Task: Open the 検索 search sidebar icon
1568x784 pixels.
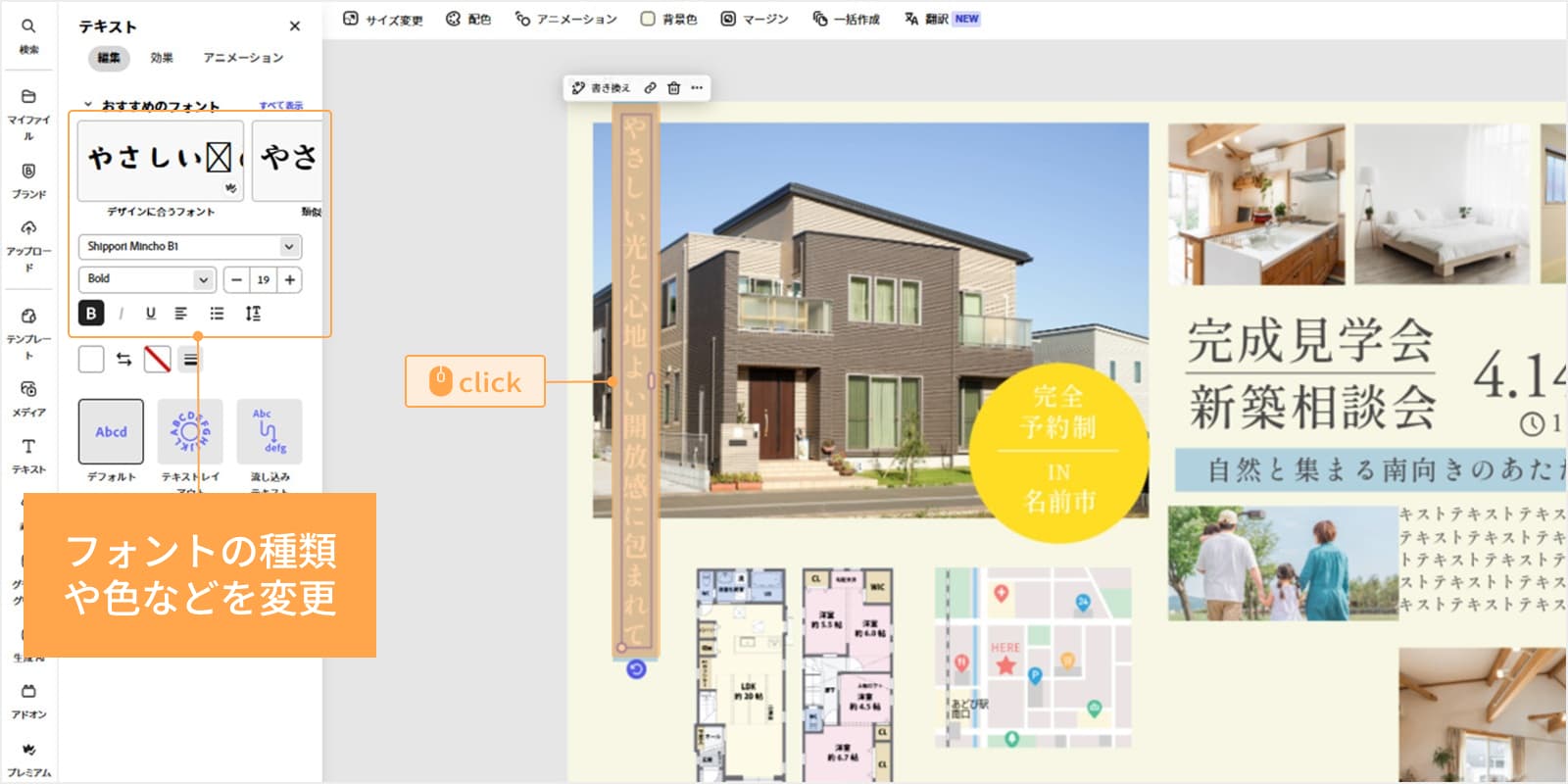Action: tap(28, 35)
